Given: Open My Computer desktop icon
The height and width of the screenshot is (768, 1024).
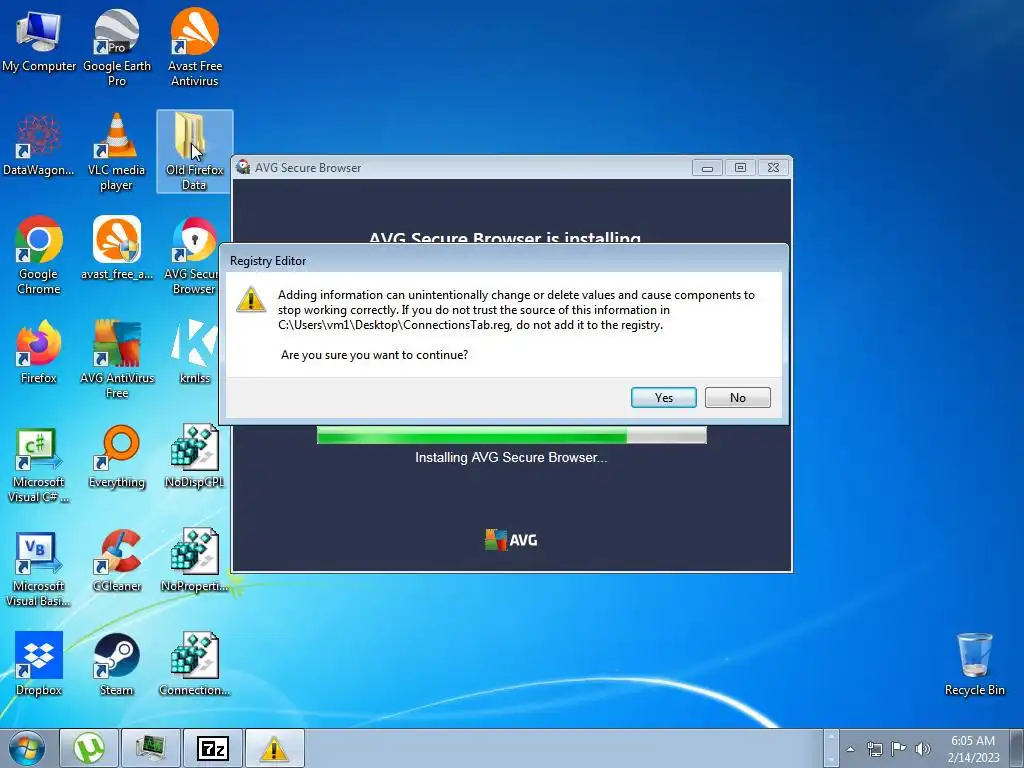Looking at the screenshot, I should coord(39,40).
